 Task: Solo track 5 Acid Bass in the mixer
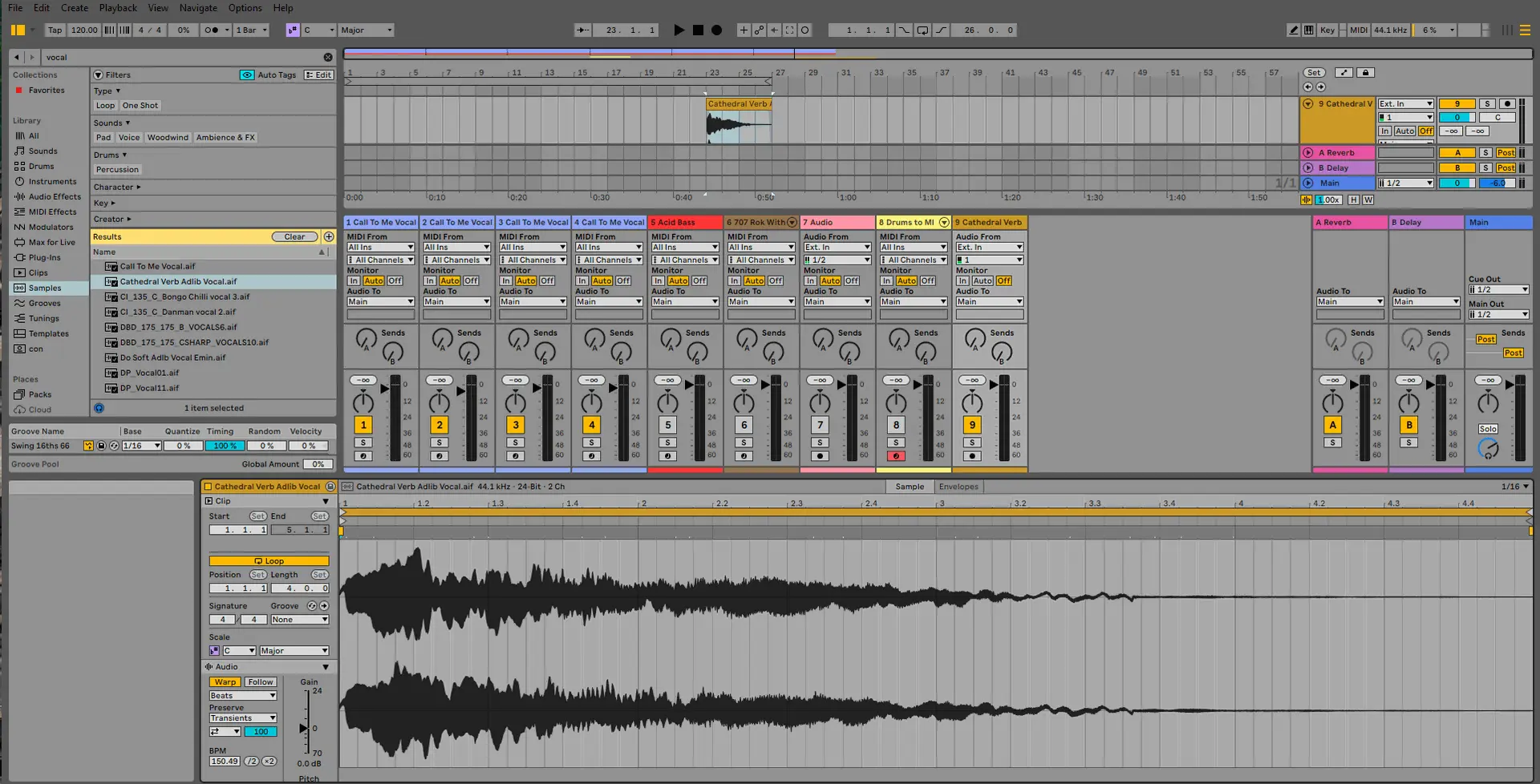[x=667, y=443]
